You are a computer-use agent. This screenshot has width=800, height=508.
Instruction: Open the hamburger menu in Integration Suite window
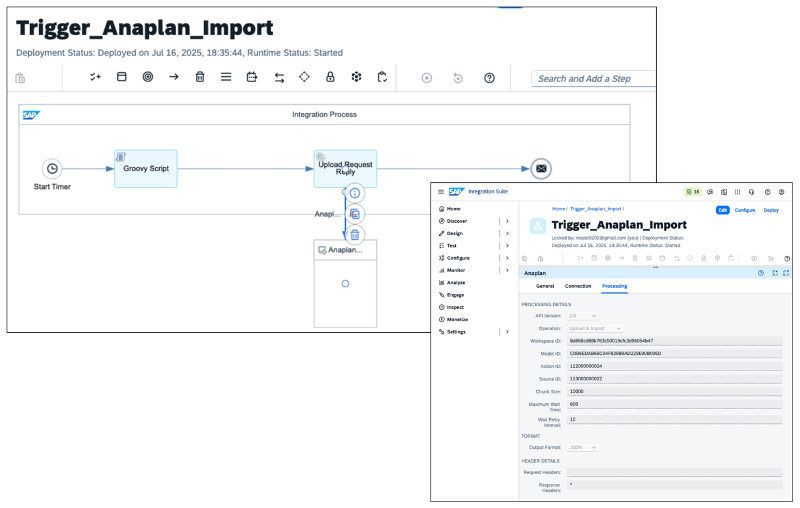441,192
